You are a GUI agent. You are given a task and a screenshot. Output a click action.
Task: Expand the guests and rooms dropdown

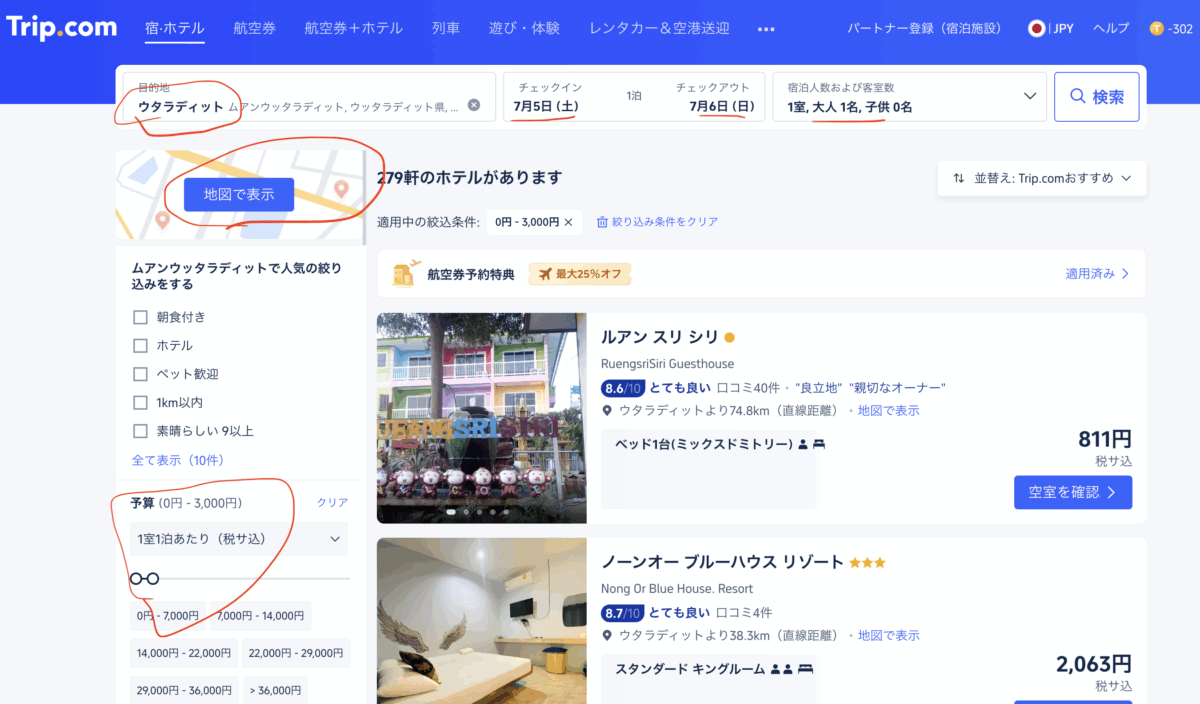[1030, 97]
